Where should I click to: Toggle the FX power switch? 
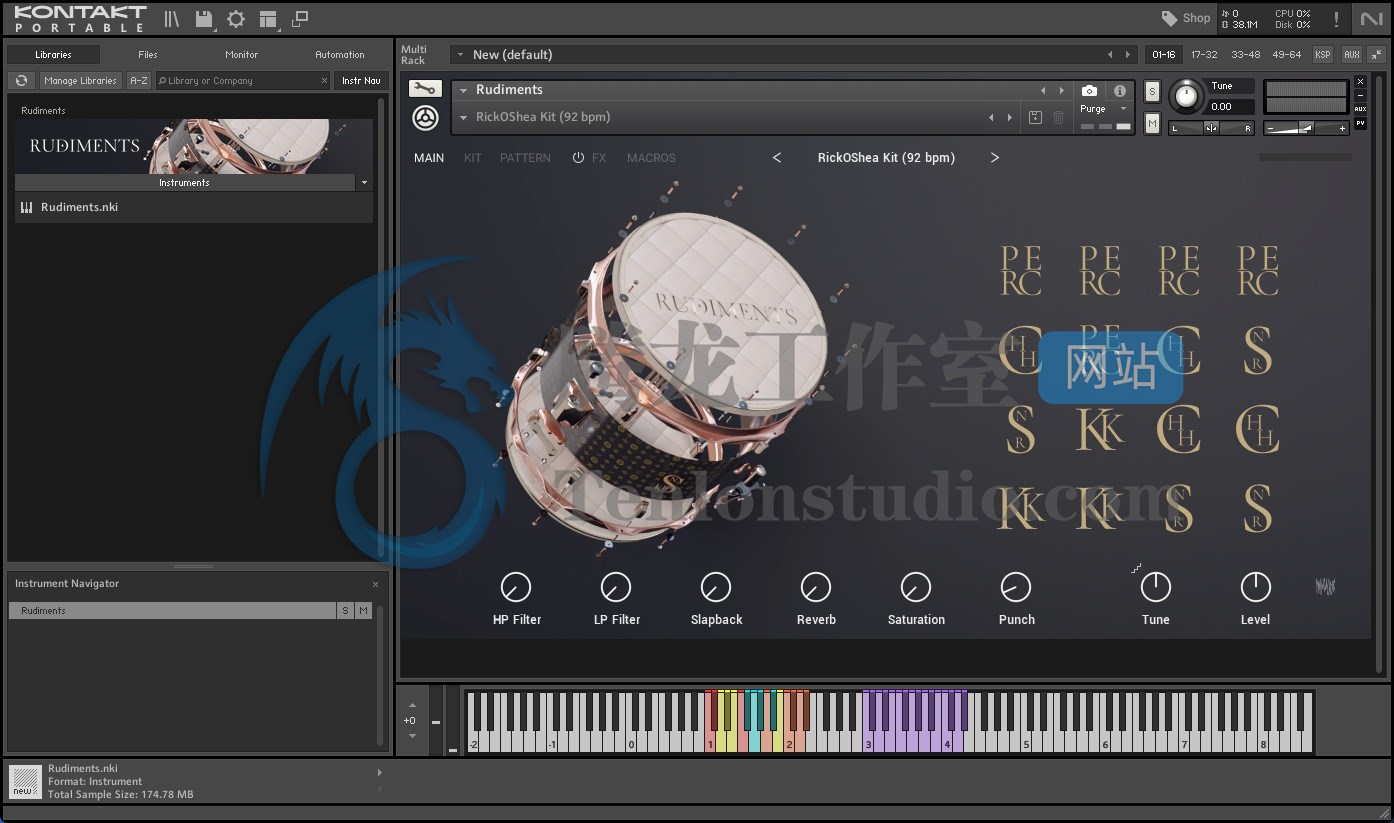[x=578, y=158]
